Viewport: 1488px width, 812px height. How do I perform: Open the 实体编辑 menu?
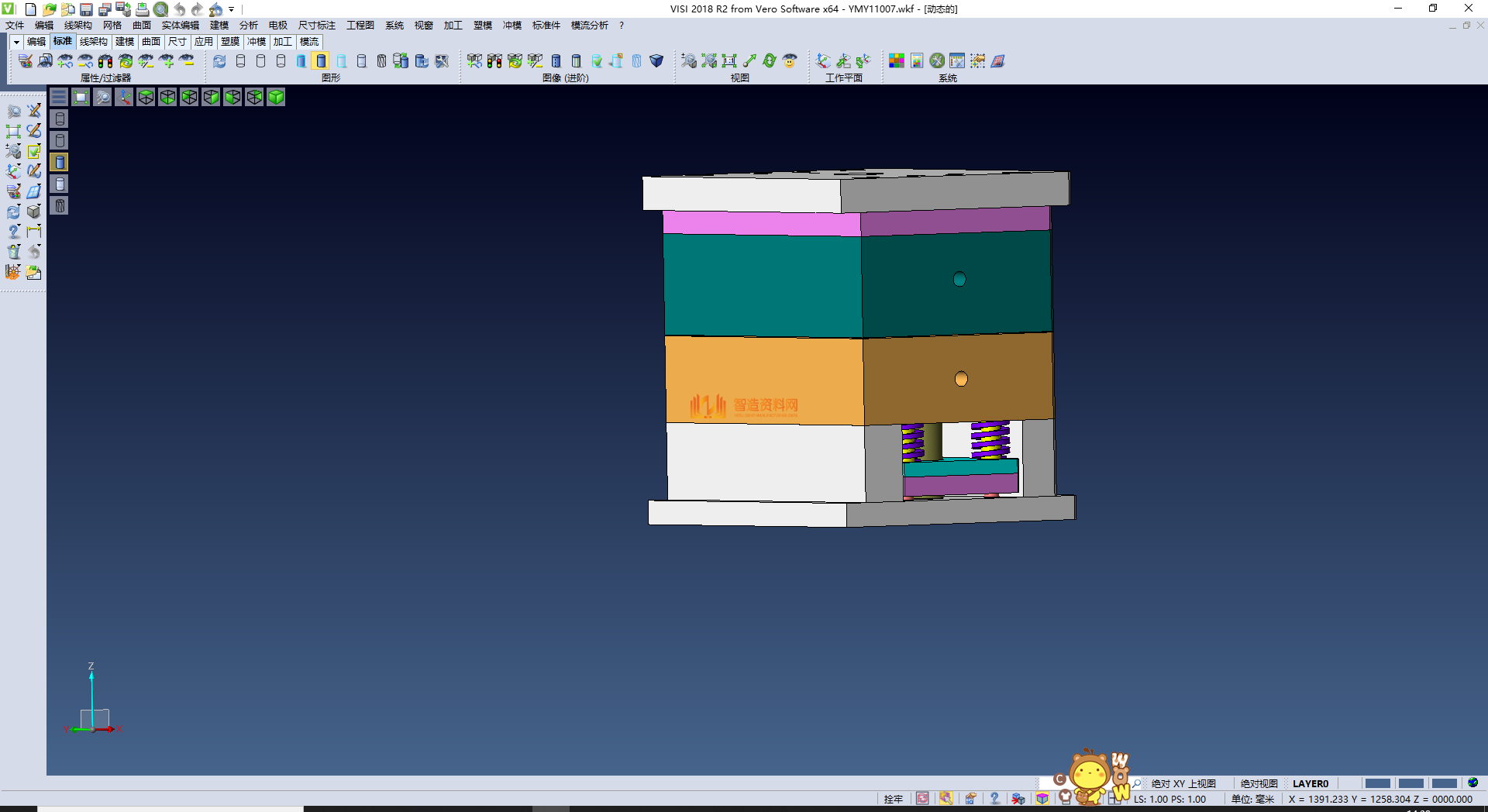click(x=180, y=26)
